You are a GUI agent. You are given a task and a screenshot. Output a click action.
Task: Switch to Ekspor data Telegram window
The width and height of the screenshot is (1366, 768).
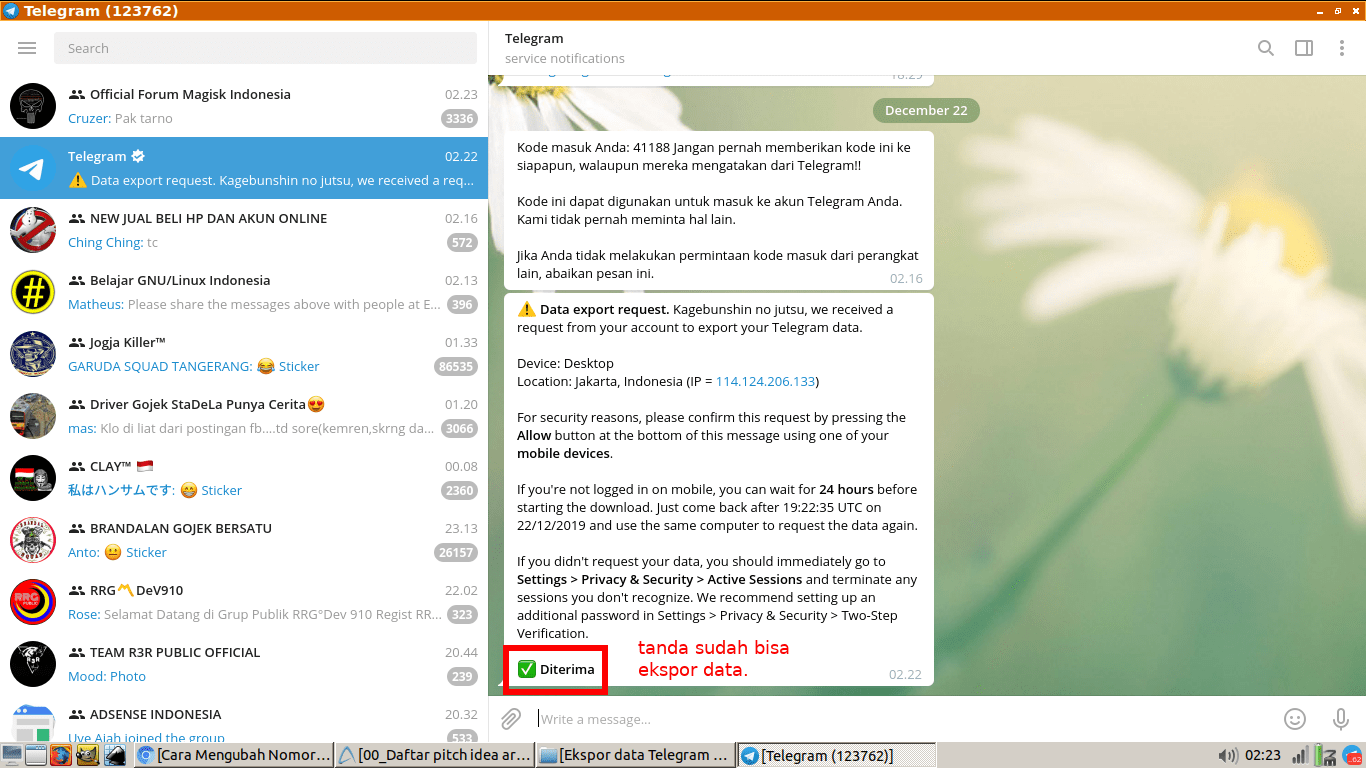pyautogui.click(x=636, y=755)
